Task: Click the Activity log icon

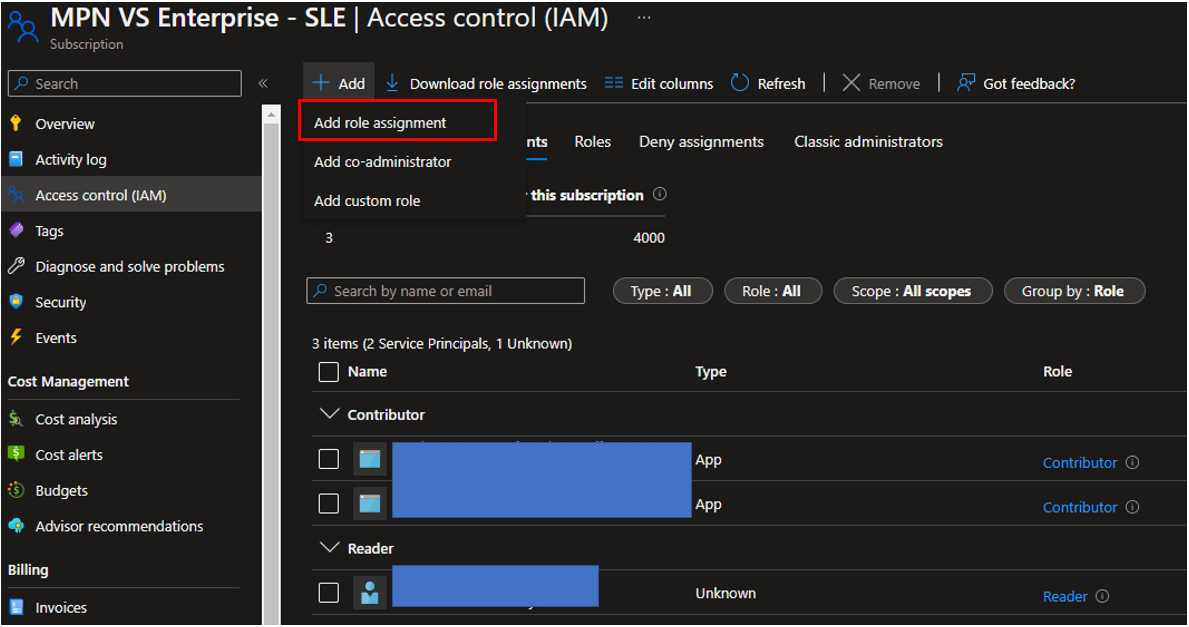Action: point(15,159)
